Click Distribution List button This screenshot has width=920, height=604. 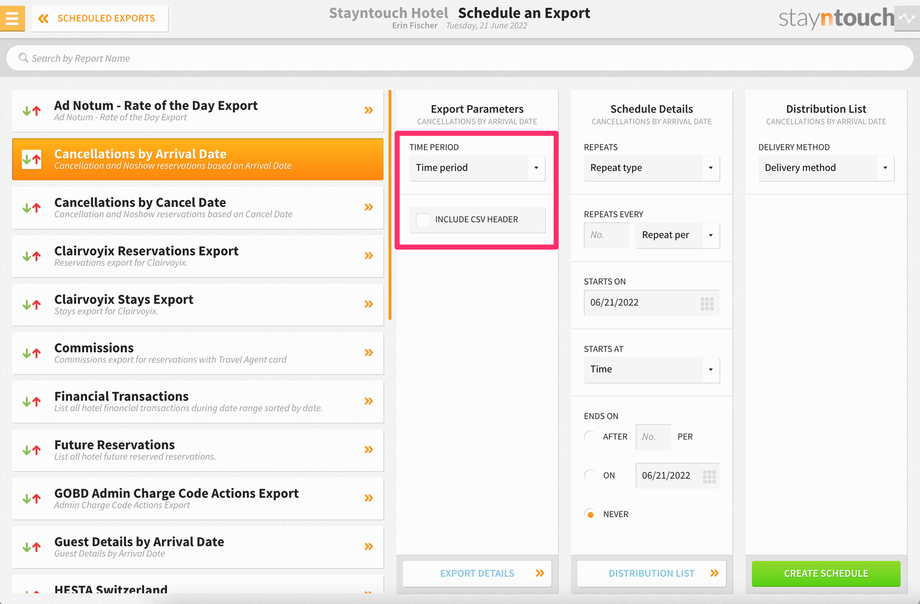click(651, 573)
